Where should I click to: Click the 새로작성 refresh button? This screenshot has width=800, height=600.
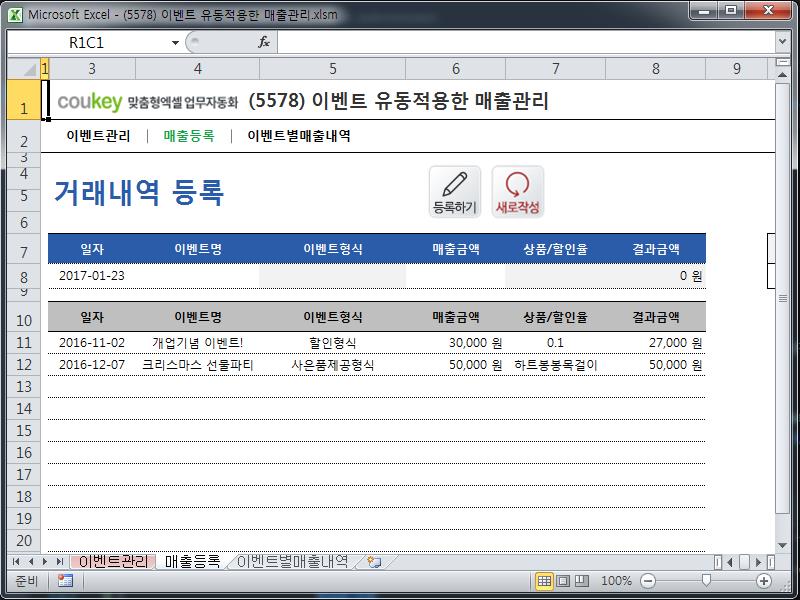click(x=517, y=192)
